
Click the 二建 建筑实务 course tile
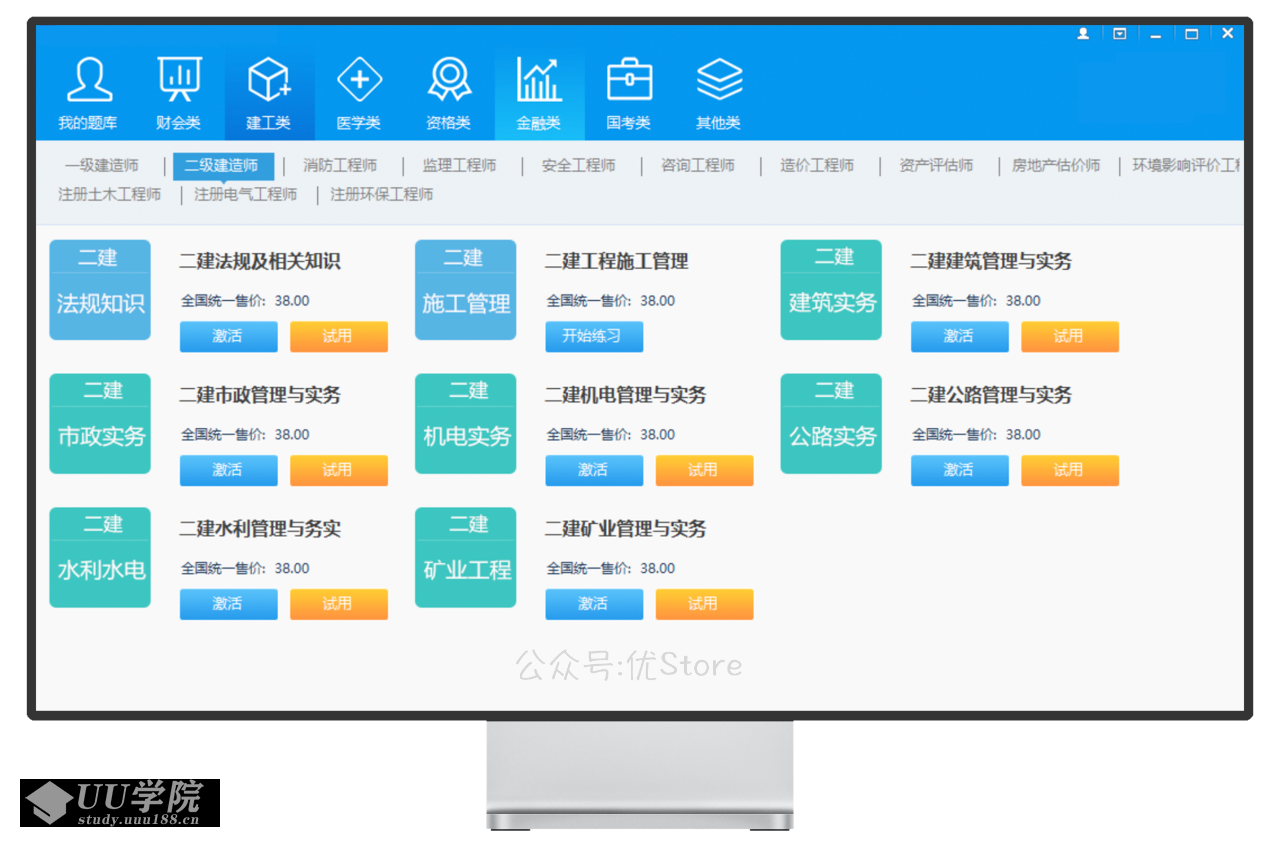pyautogui.click(x=831, y=290)
